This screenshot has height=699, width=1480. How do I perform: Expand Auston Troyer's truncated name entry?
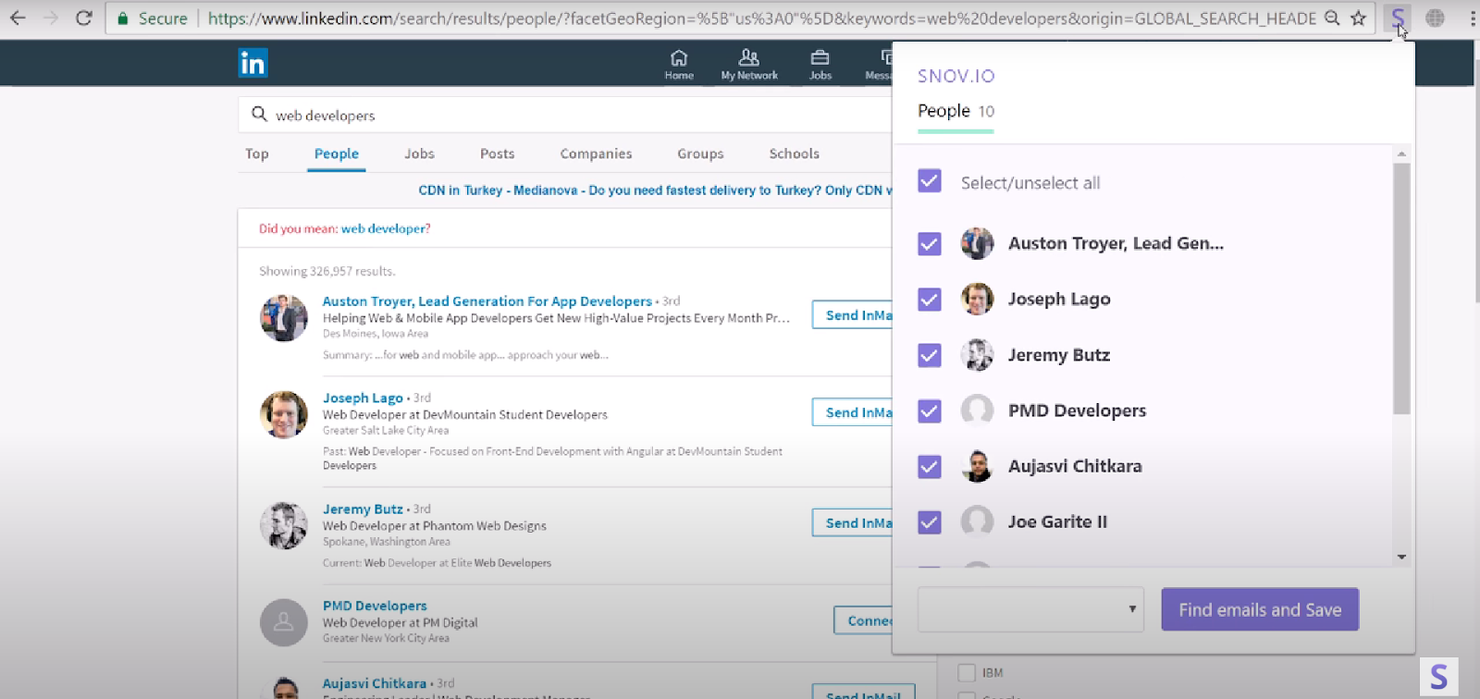coord(1116,243)
